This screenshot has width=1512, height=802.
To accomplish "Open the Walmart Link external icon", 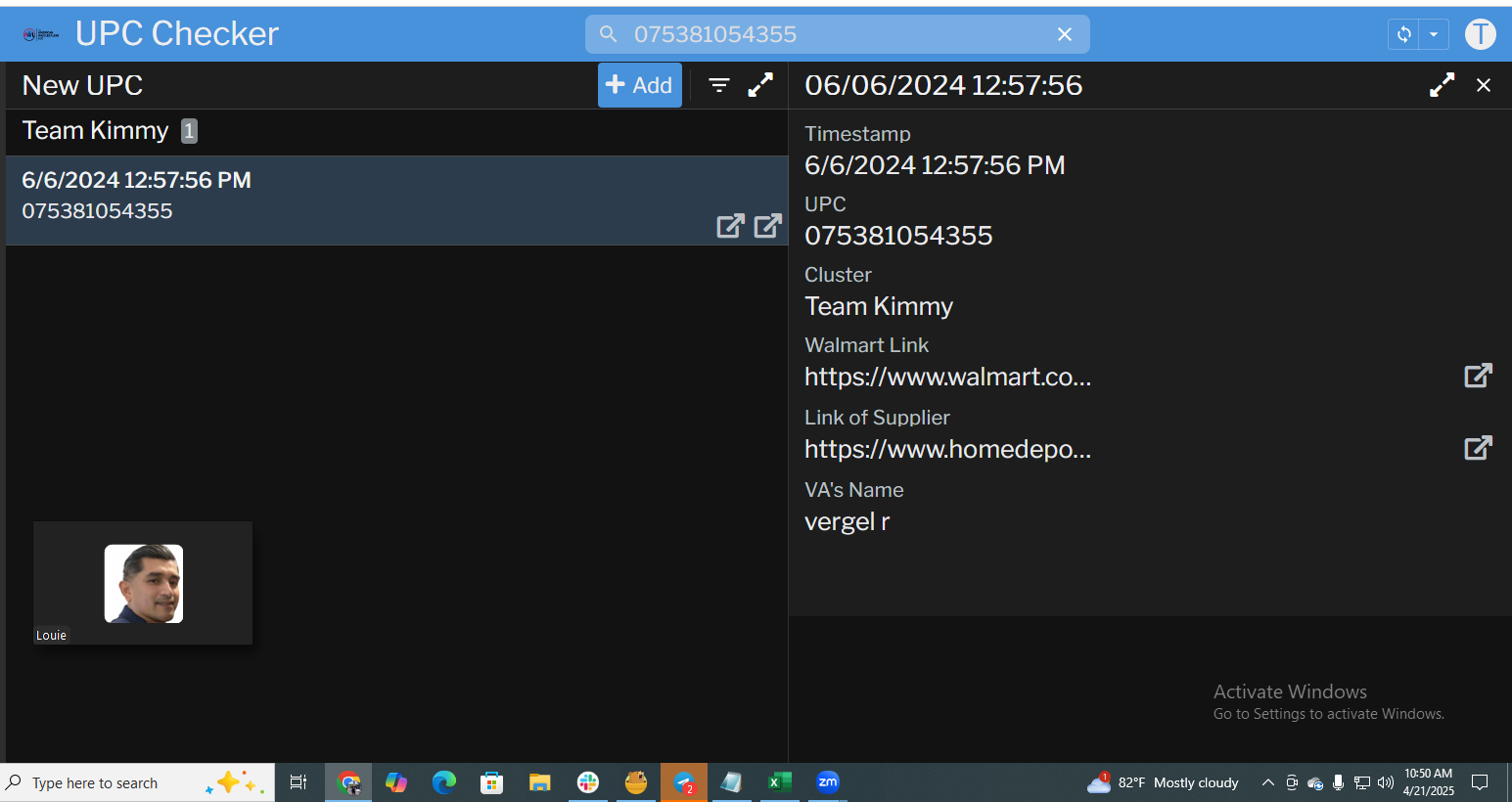I will tap(1478, 376).
